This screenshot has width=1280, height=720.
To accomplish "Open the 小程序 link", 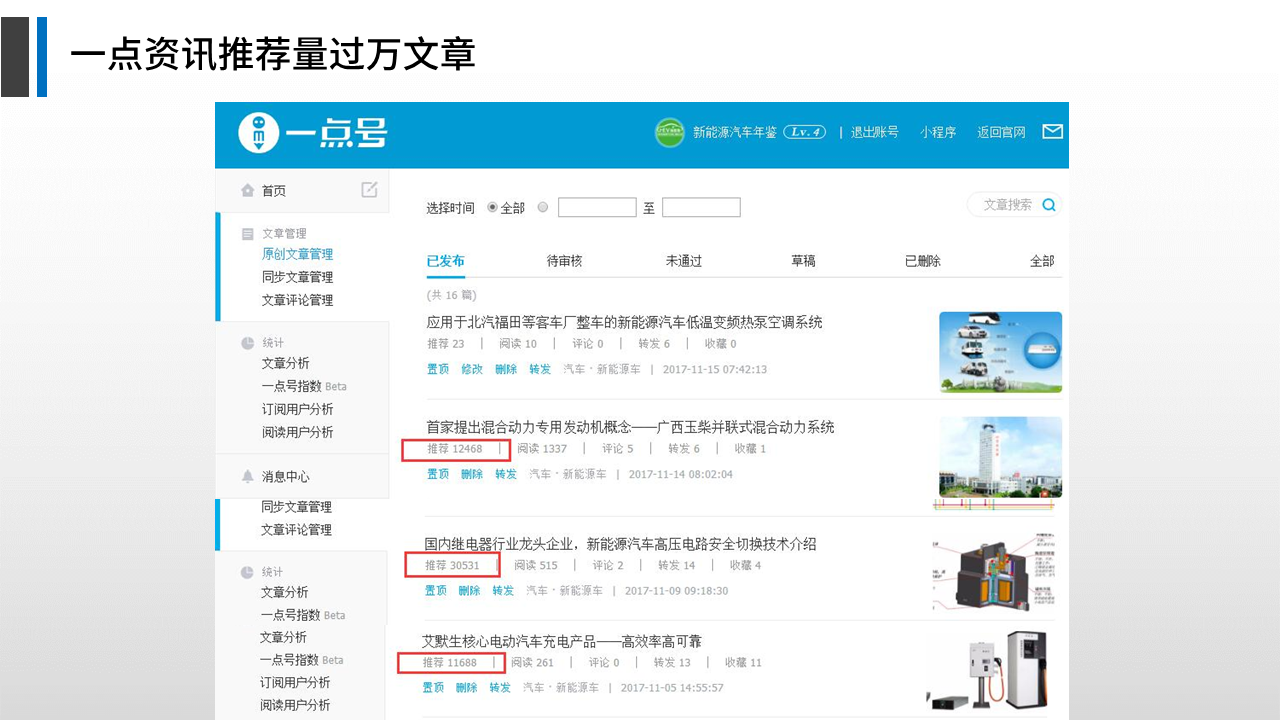I will coord(938,132).
